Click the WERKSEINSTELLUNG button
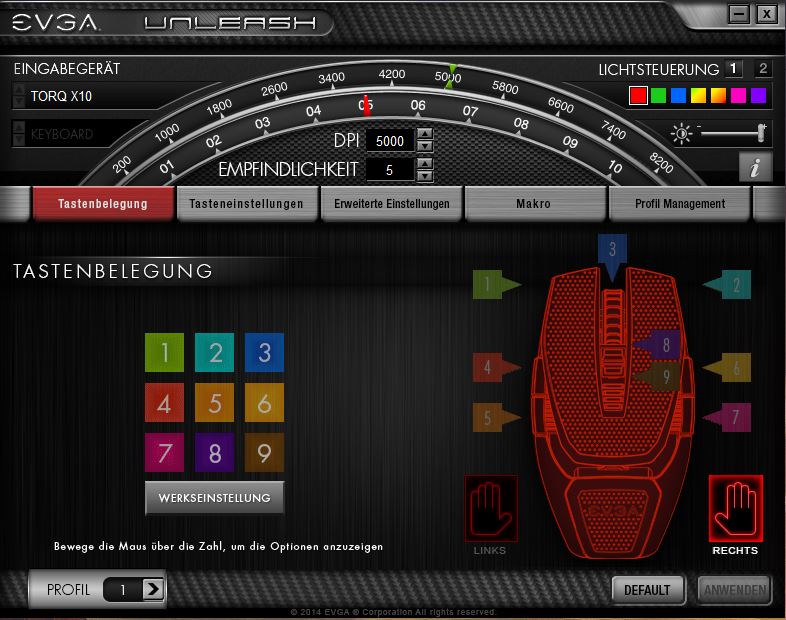Image resolution: width=786 pixels, height=620 pixels. click(215, 498)
